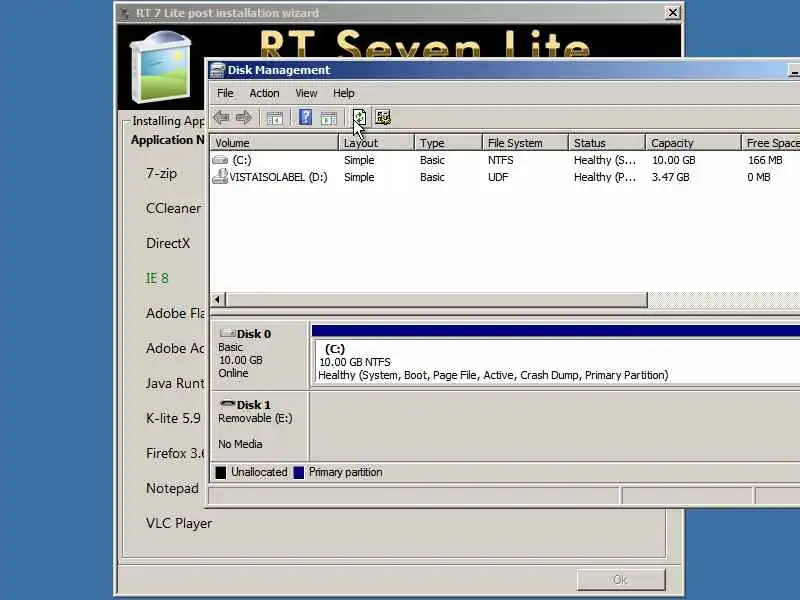Open Help via blue question mark icon

click(305, 117)
